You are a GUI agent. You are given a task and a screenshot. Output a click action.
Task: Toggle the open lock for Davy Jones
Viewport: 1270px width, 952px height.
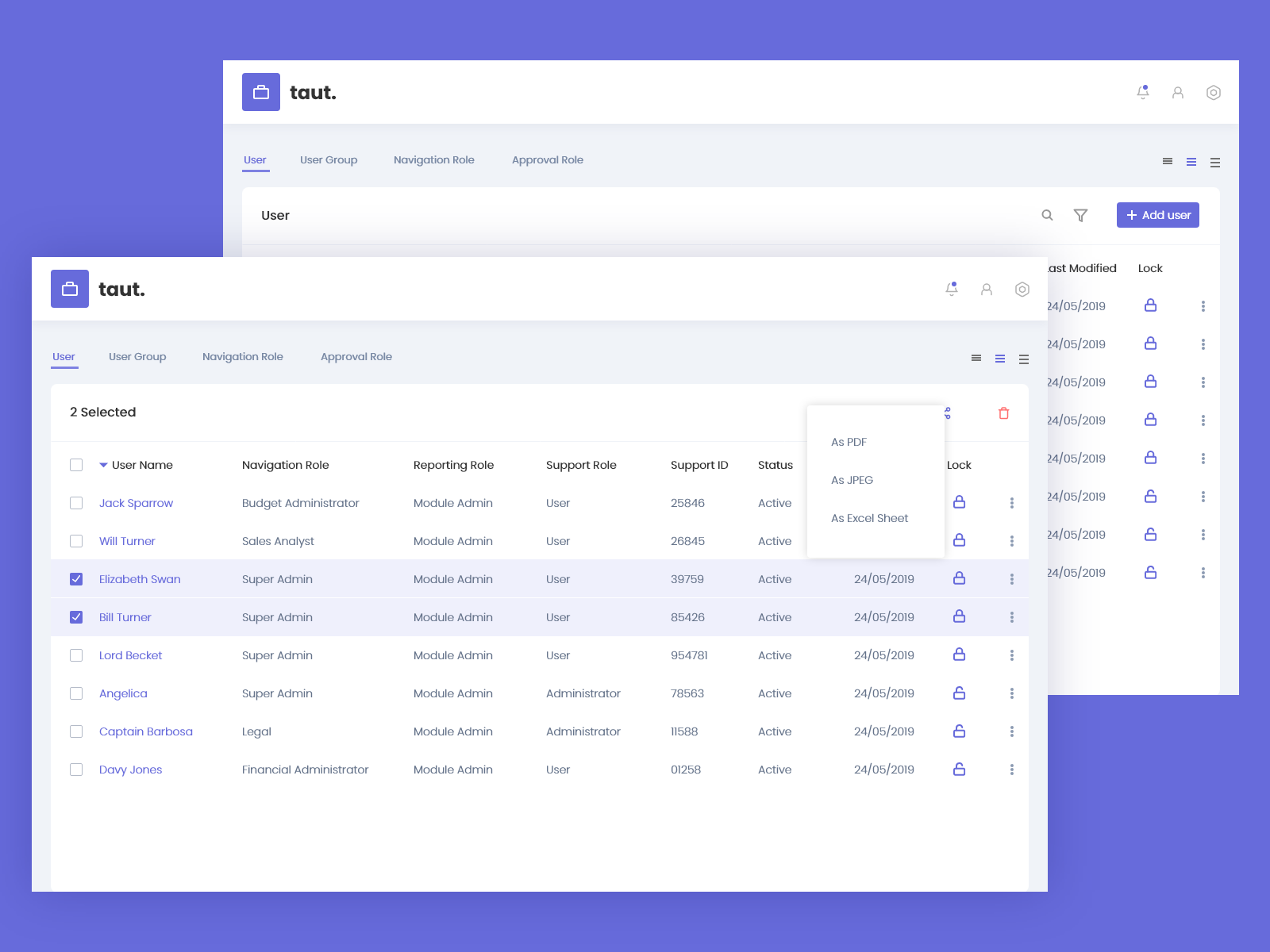pos(960,769)
